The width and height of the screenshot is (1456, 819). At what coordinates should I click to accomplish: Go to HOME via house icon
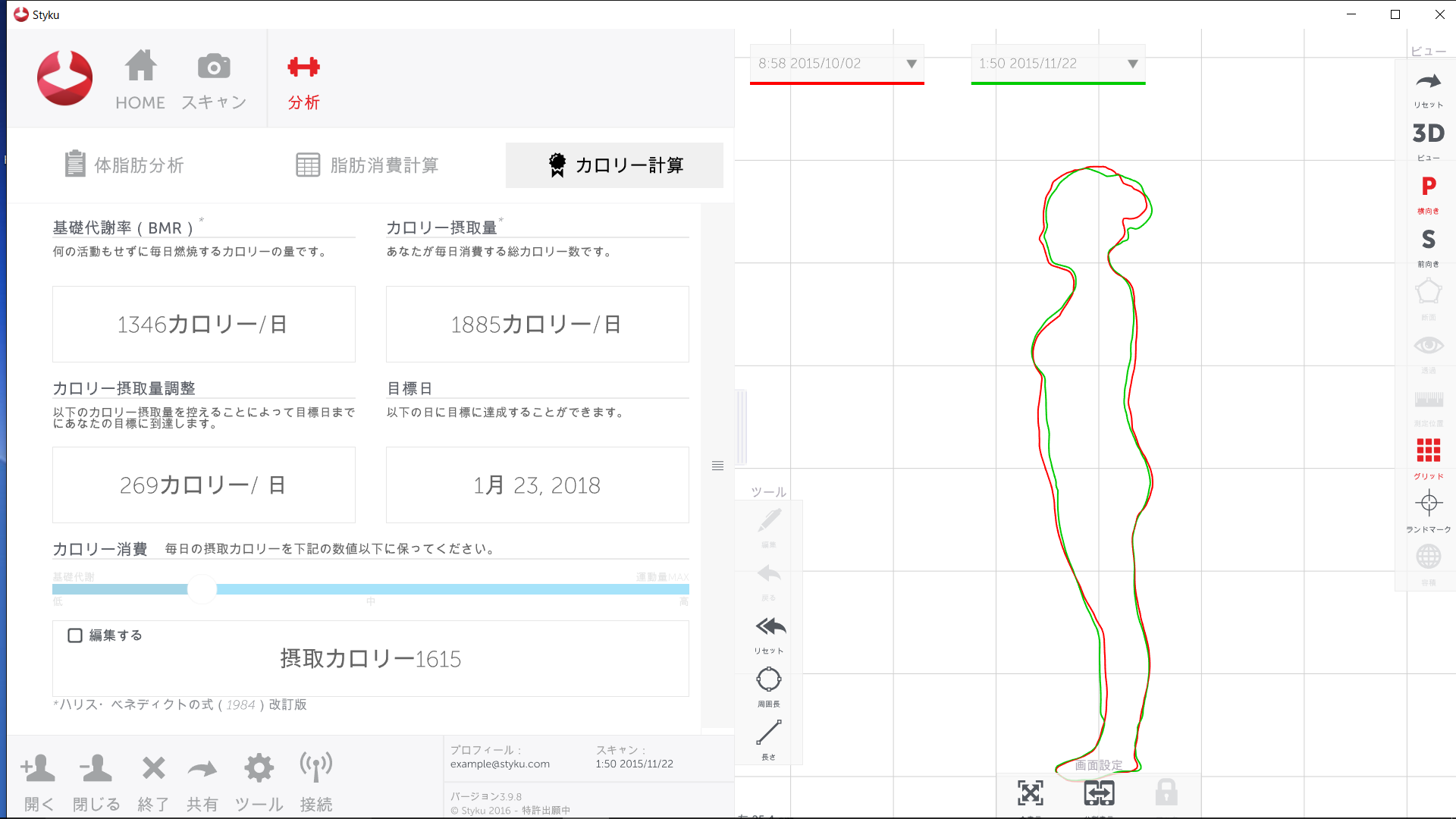click(x=140, y=80)
